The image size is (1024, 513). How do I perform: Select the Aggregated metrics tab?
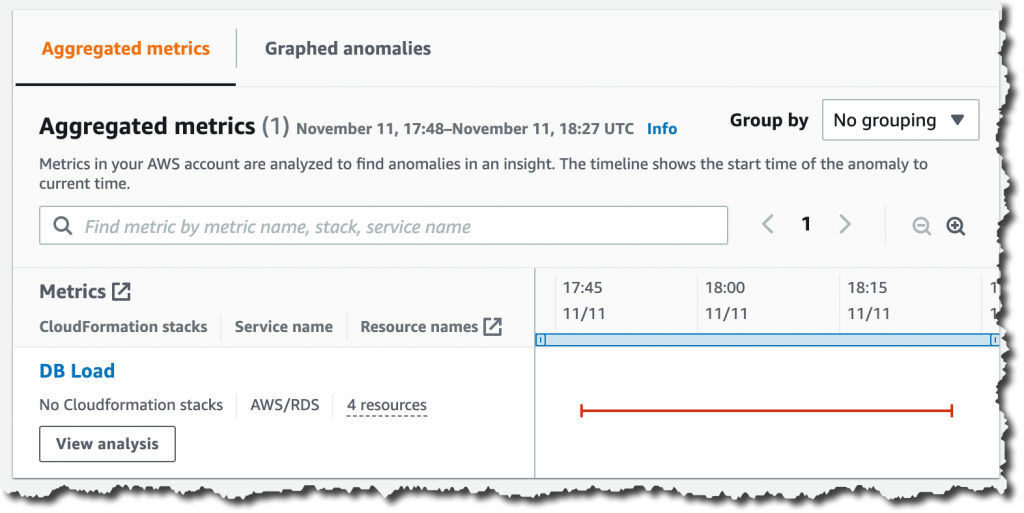tap(126, 48)
